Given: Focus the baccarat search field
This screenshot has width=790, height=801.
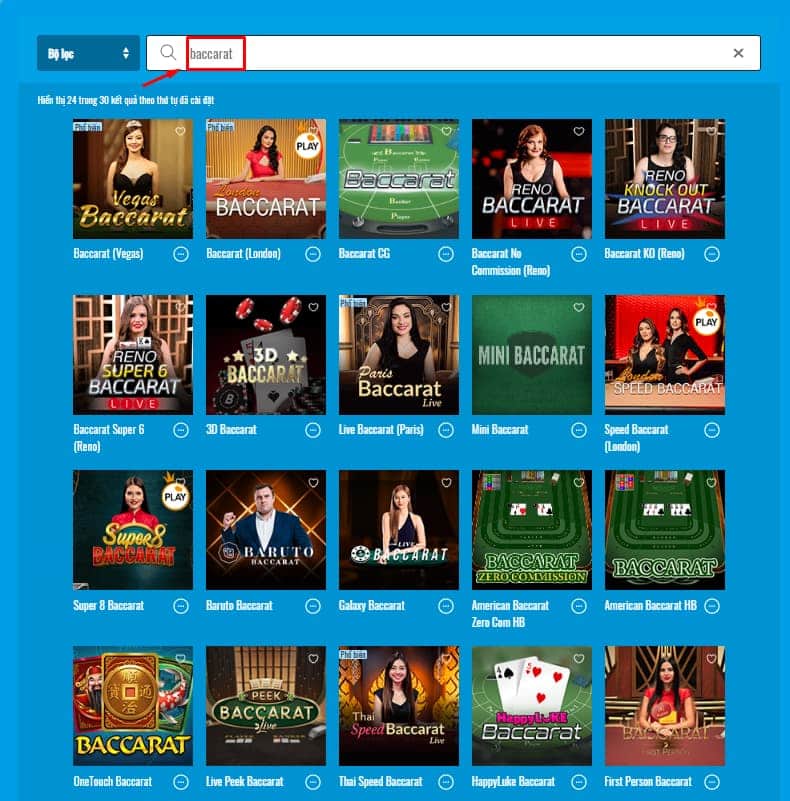Looking at the screenshot, I should click(453, 53).
